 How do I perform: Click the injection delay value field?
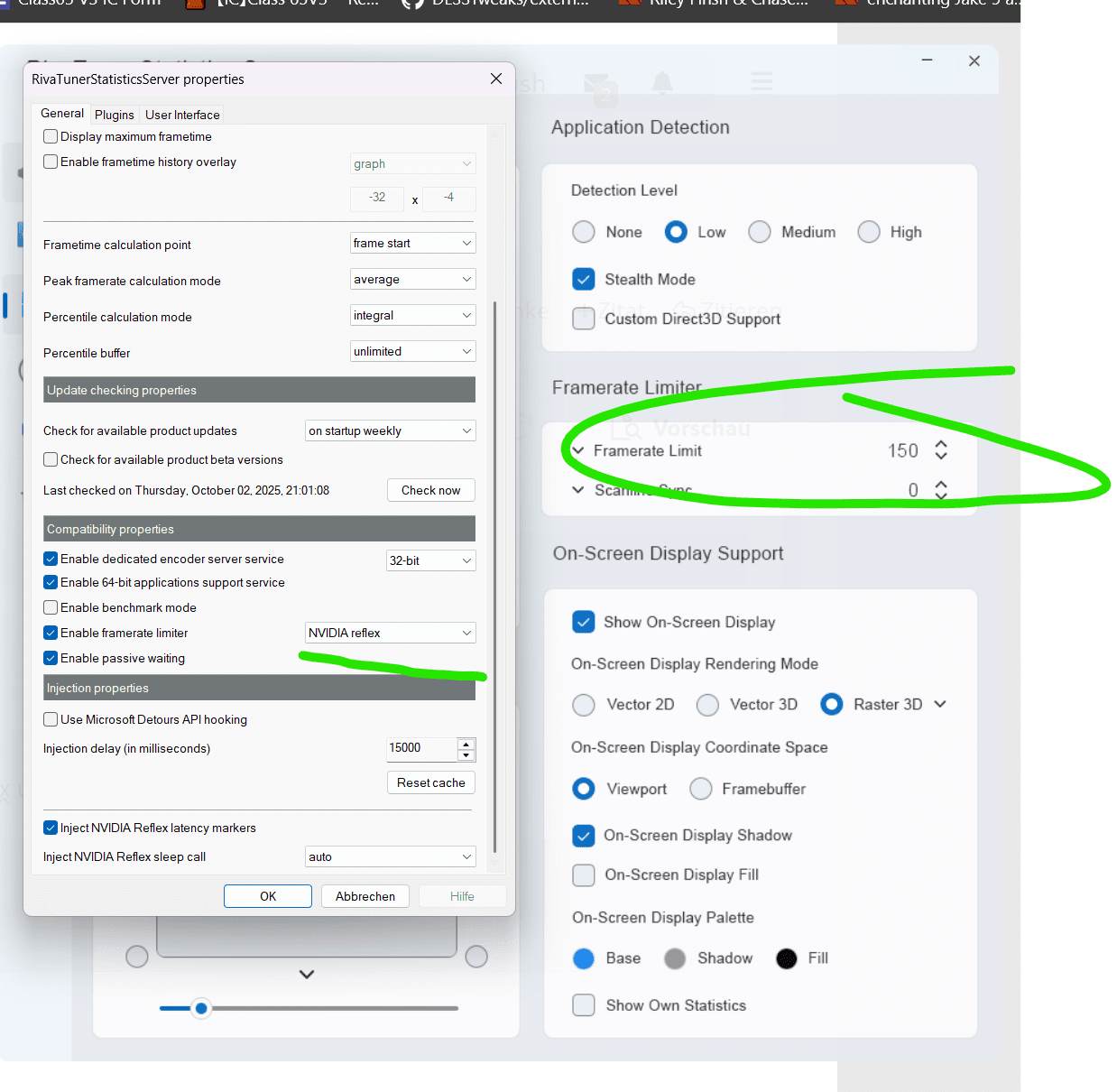421,748
